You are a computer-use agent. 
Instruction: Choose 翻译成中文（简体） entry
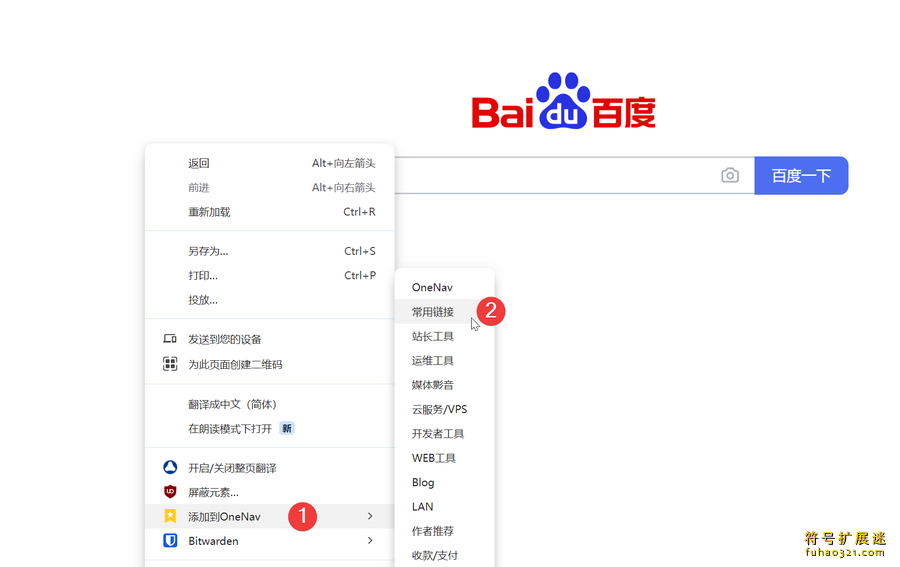click(270, 404)
